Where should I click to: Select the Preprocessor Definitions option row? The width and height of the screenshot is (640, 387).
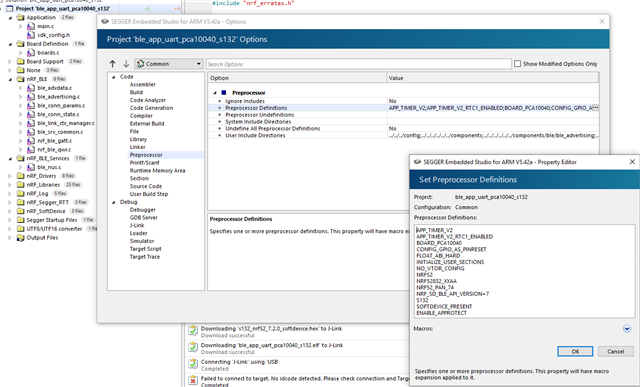(403, 108)
